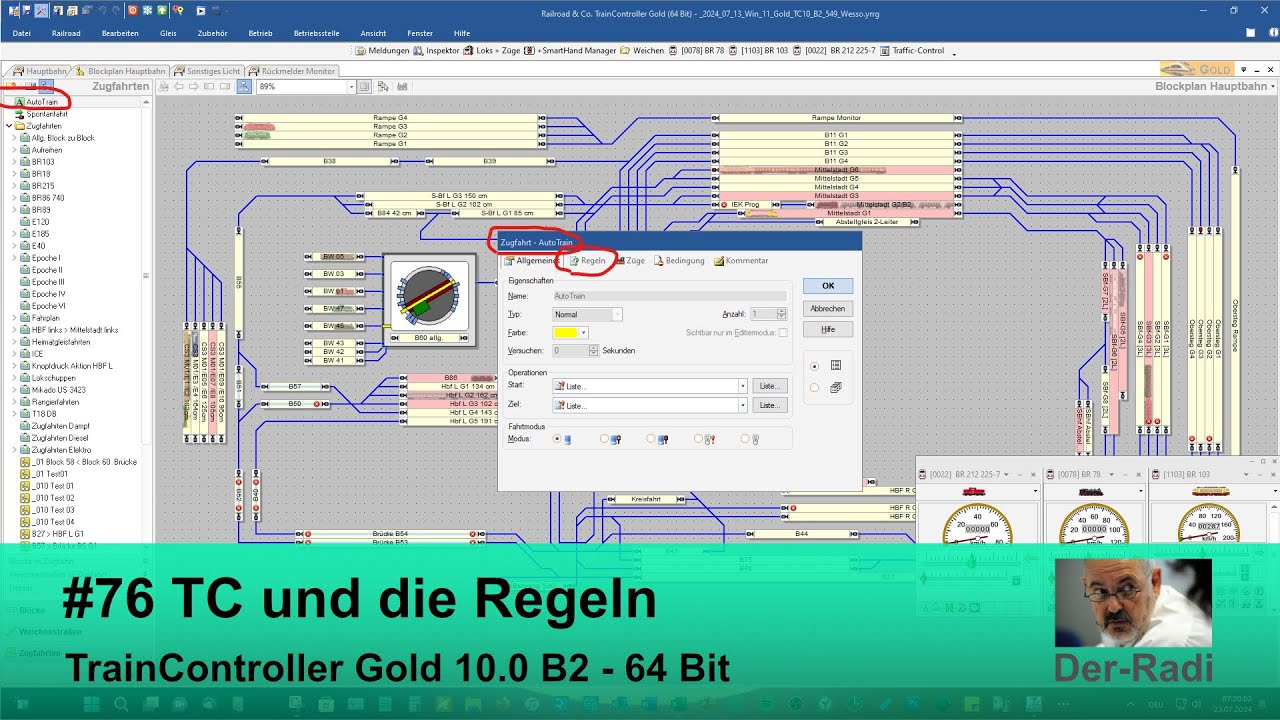The width and height of the screenshot is (1280, 720).
Task: Click the Liste... button beside Ziel
Action: coord(769,406)
